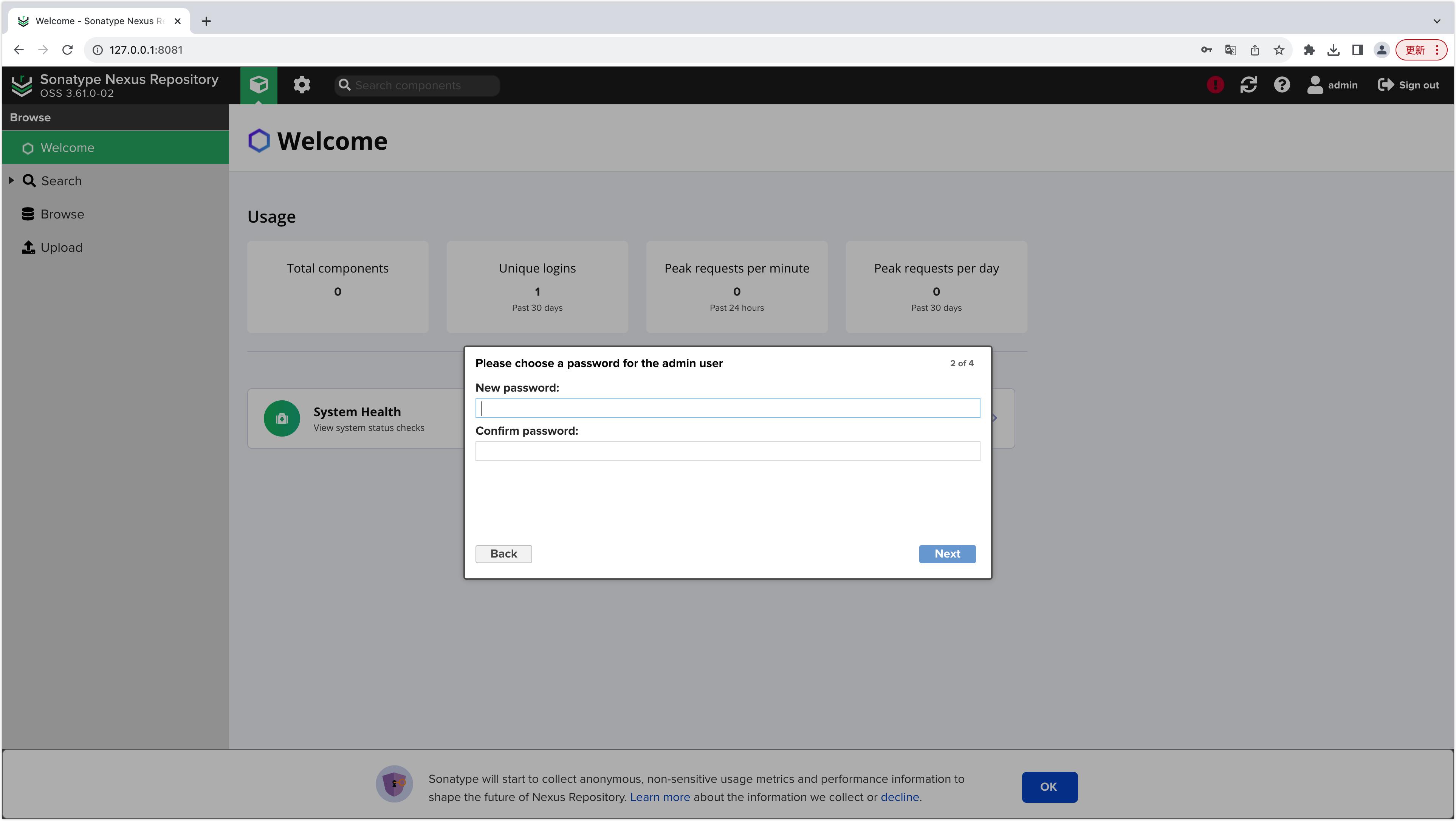
Task: Click the red 更新 update button
Action: (x=1421, y=50)
